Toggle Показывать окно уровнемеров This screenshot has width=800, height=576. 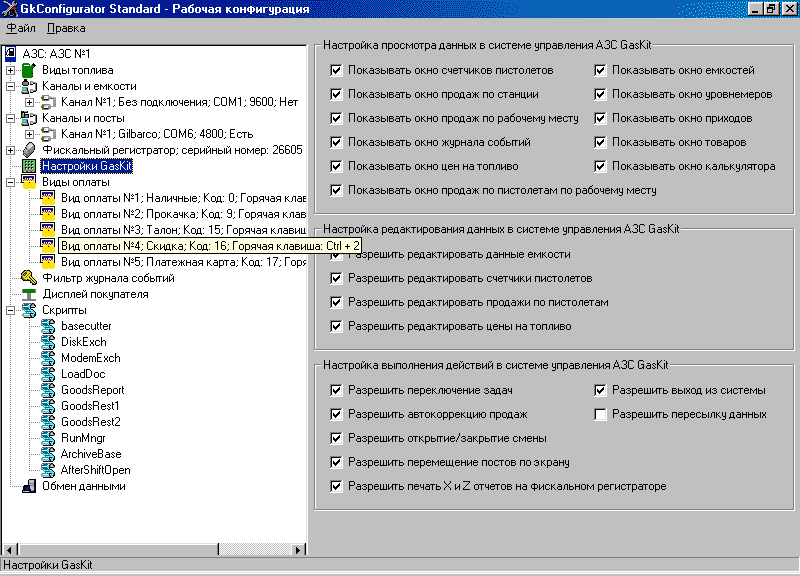(601, 94)
